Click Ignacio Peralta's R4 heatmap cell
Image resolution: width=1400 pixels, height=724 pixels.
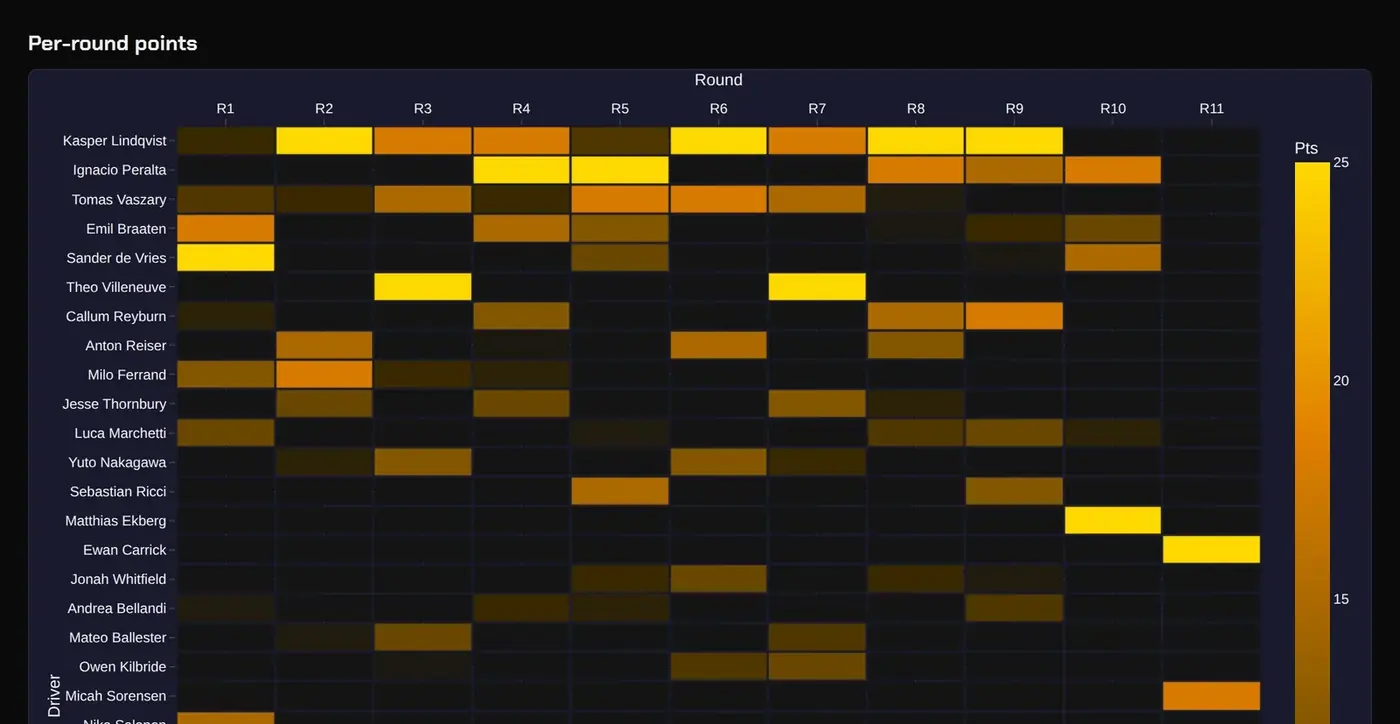pos(521,170)
